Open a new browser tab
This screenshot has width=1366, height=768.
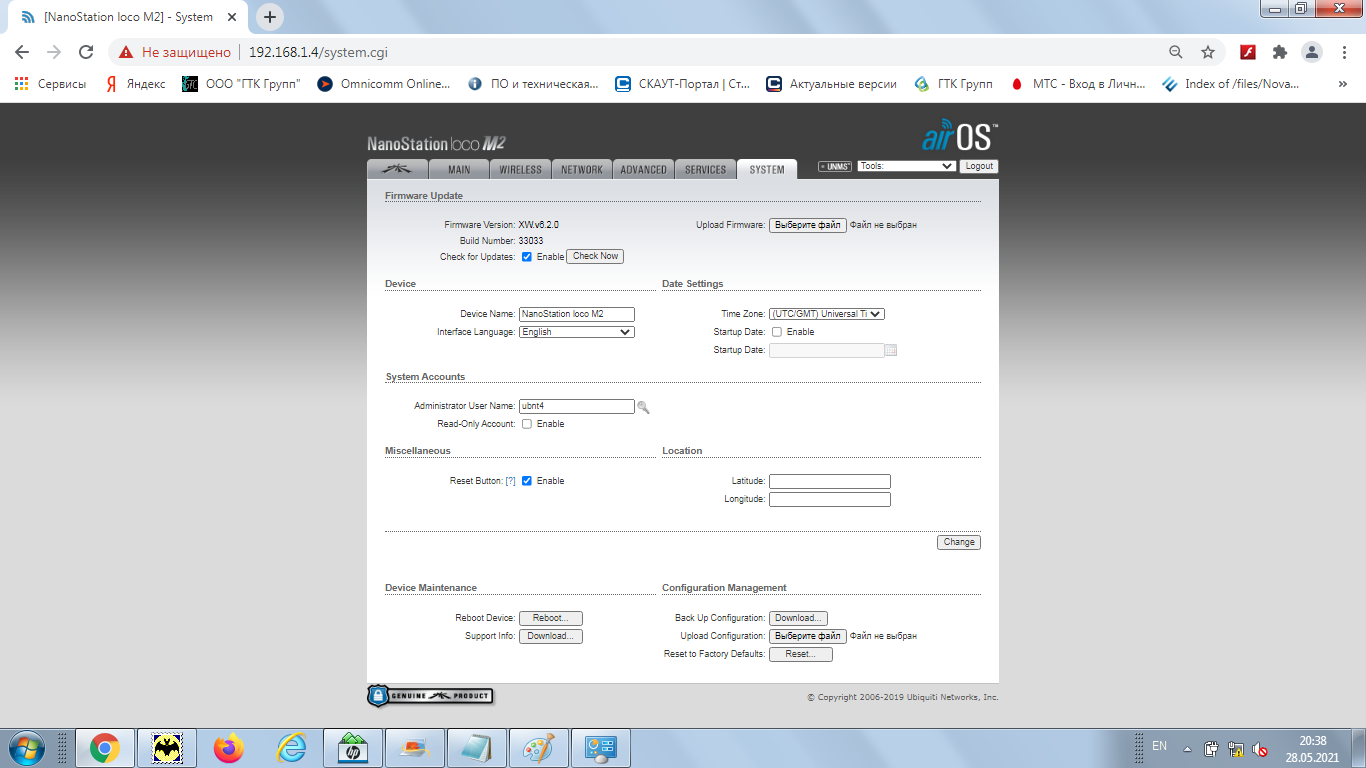[270, 17]
